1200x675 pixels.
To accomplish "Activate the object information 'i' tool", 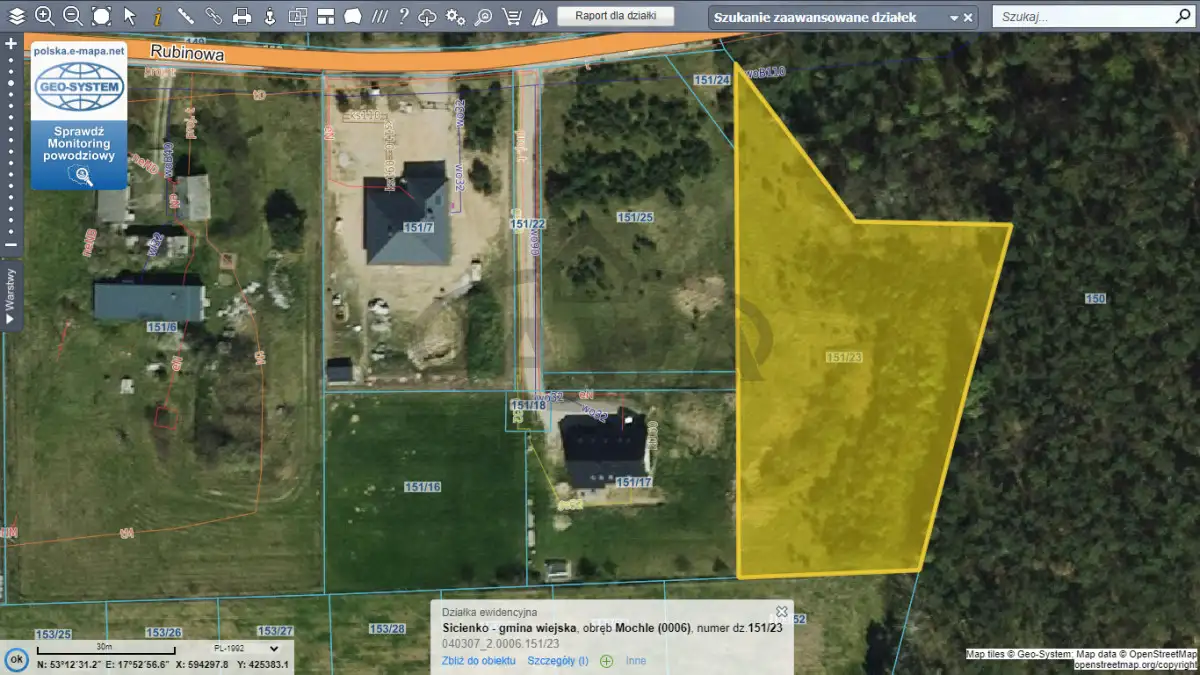I will [157, 16].
